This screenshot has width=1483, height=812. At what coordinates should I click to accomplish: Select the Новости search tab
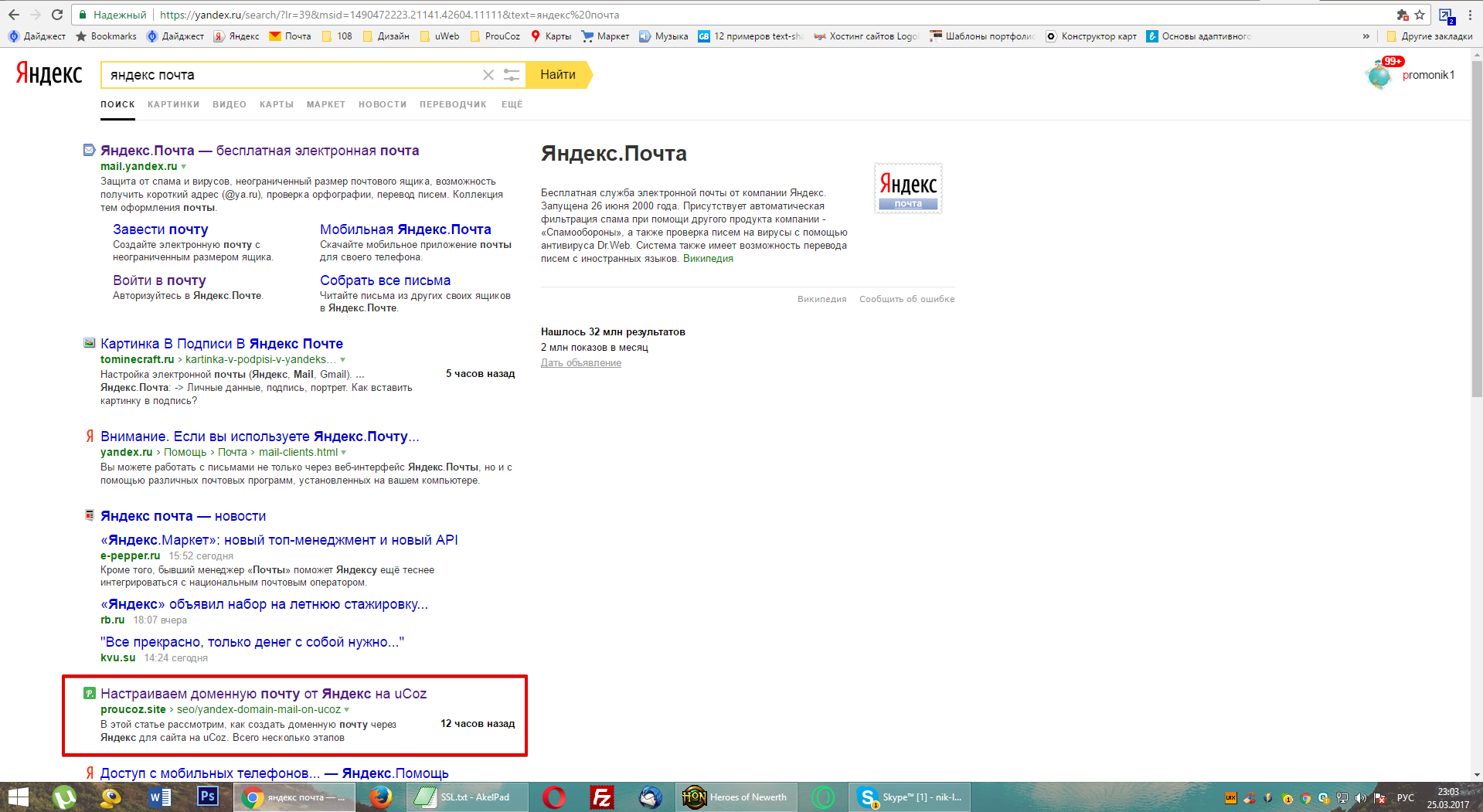click(383, 104)
